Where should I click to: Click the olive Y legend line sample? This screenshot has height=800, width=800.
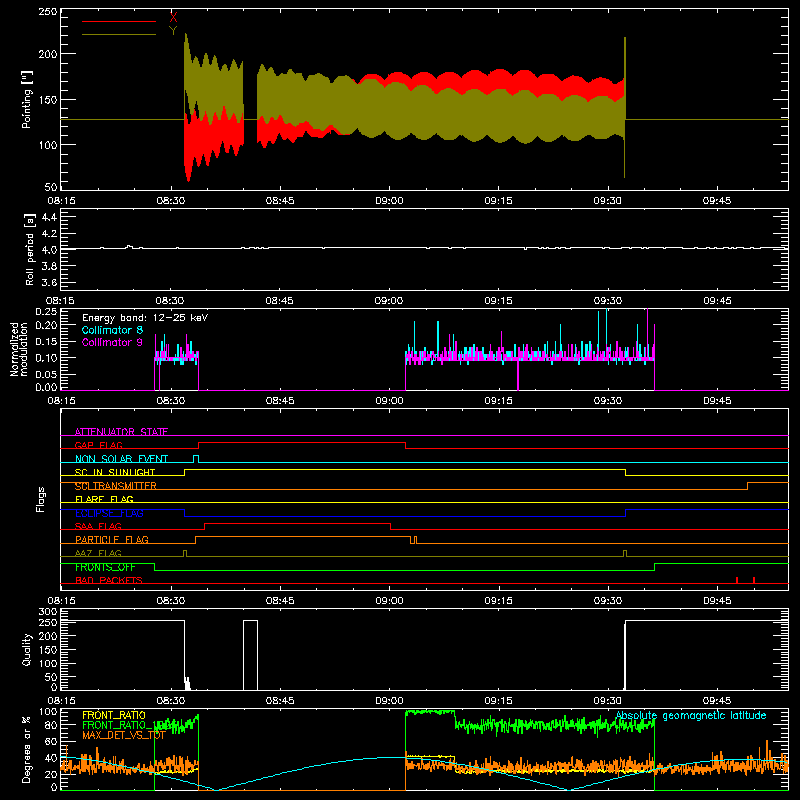coord(119,35)
